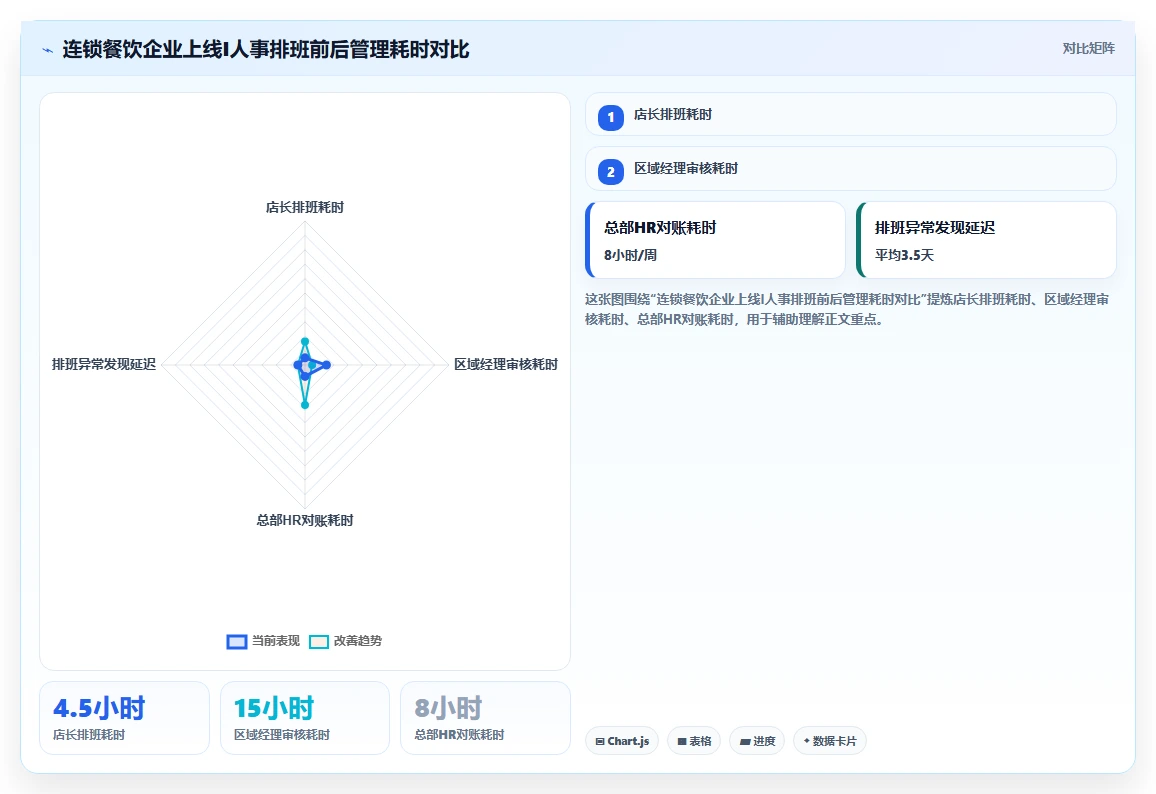Select the 表格 tag chip

[x=694, y=741]
